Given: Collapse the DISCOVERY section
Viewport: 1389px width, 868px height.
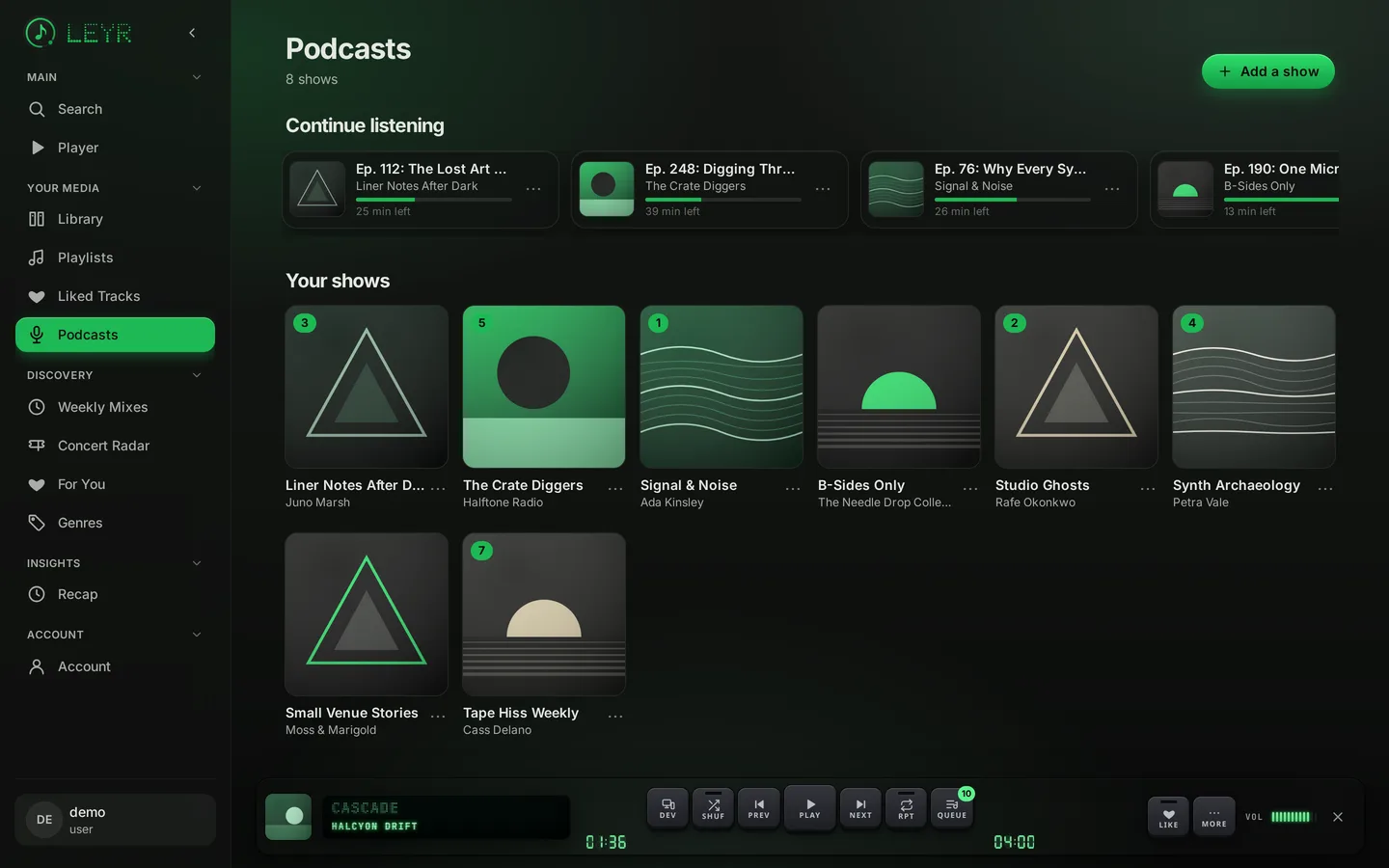Looking at the screenshot, I should pos(197,375).
